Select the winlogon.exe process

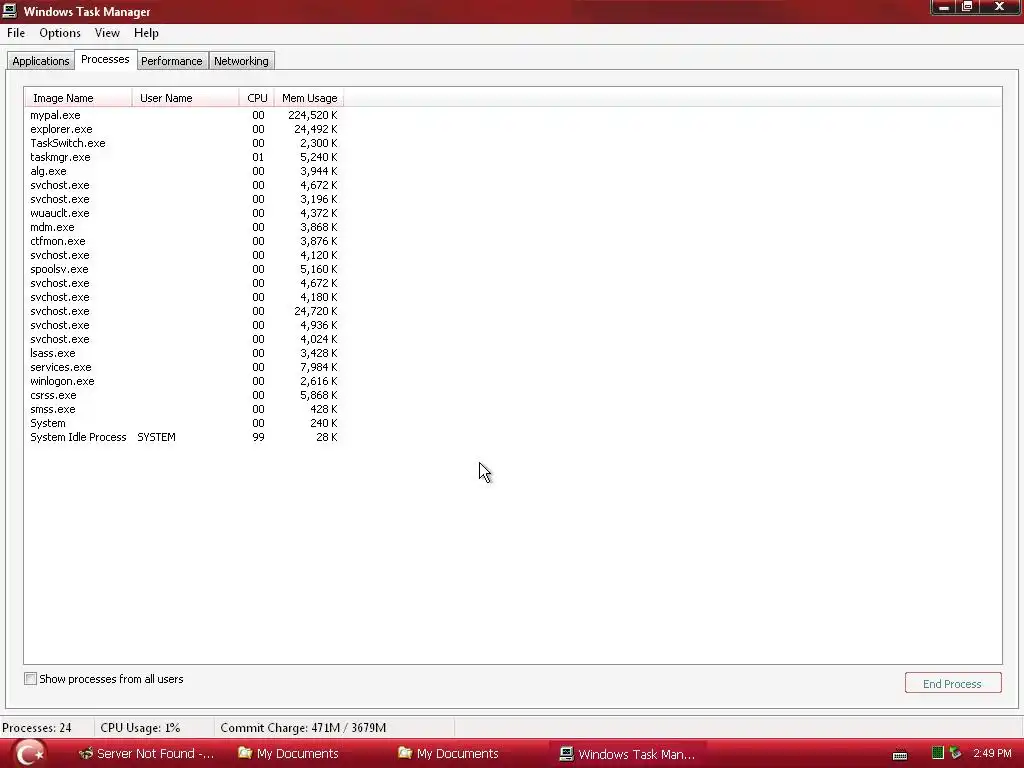184,381
